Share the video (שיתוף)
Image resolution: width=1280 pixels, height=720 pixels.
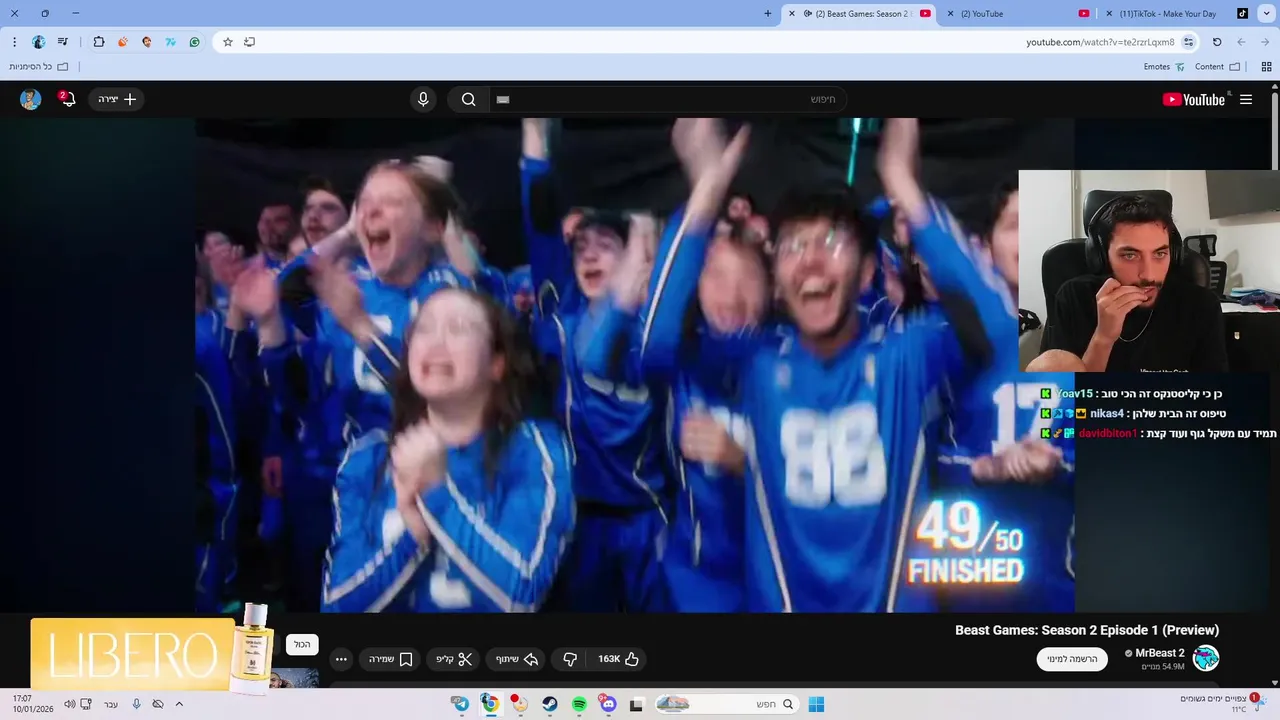click(517, 659)
